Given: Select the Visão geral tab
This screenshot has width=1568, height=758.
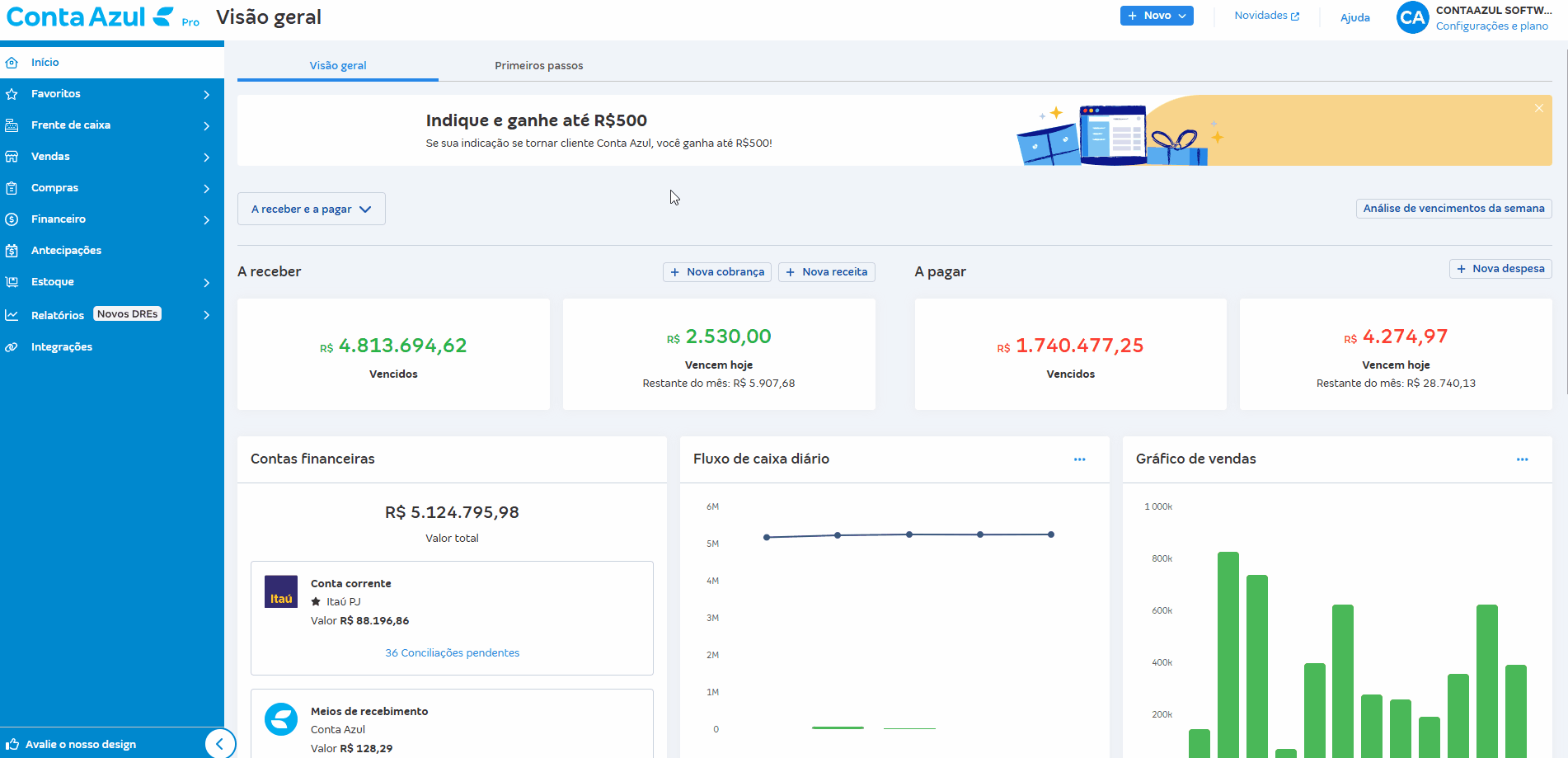Looking at the screenshot, I should 338,66.
